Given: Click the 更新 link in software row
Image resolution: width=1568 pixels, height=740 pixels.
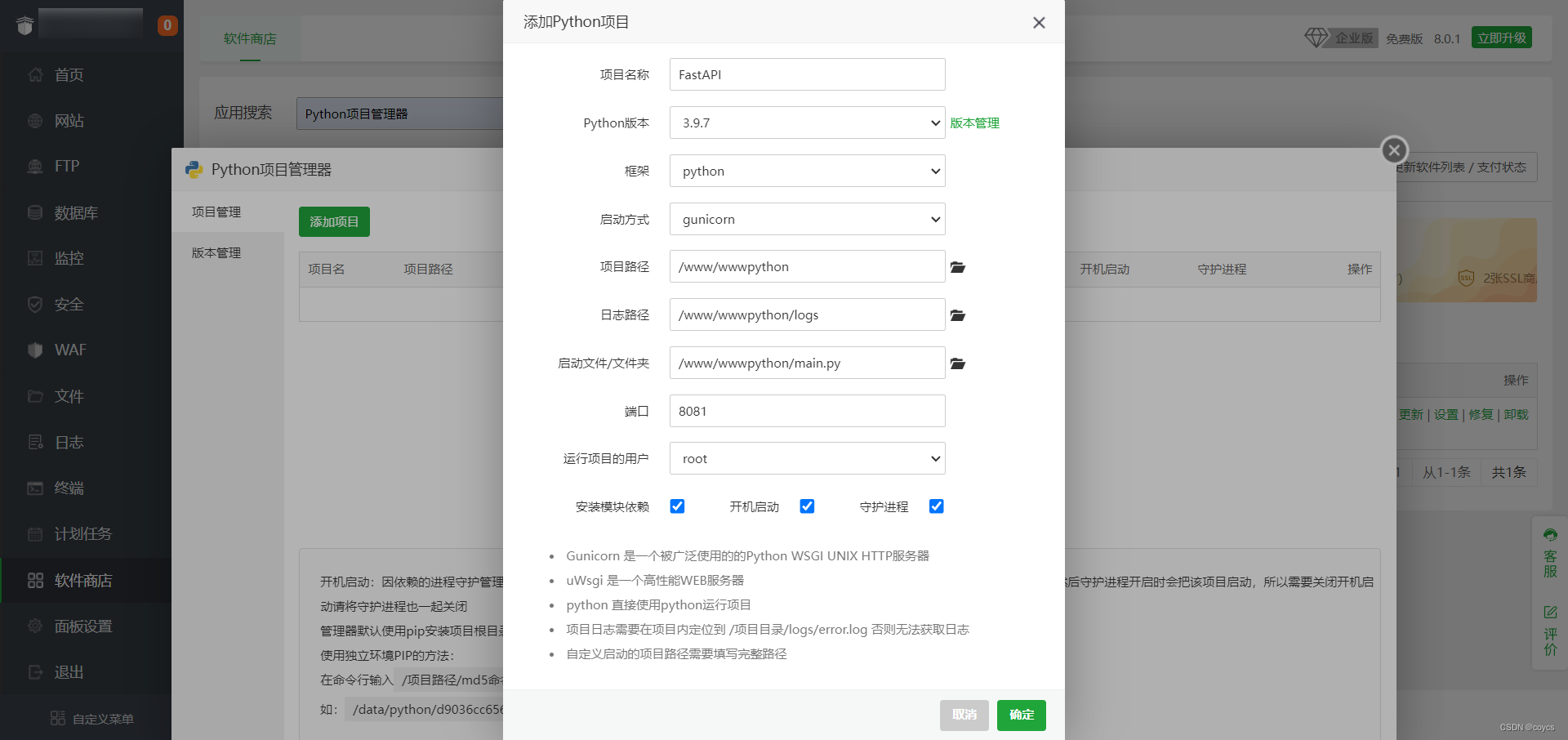Looking at the screenshot, I should [1412, 414].
